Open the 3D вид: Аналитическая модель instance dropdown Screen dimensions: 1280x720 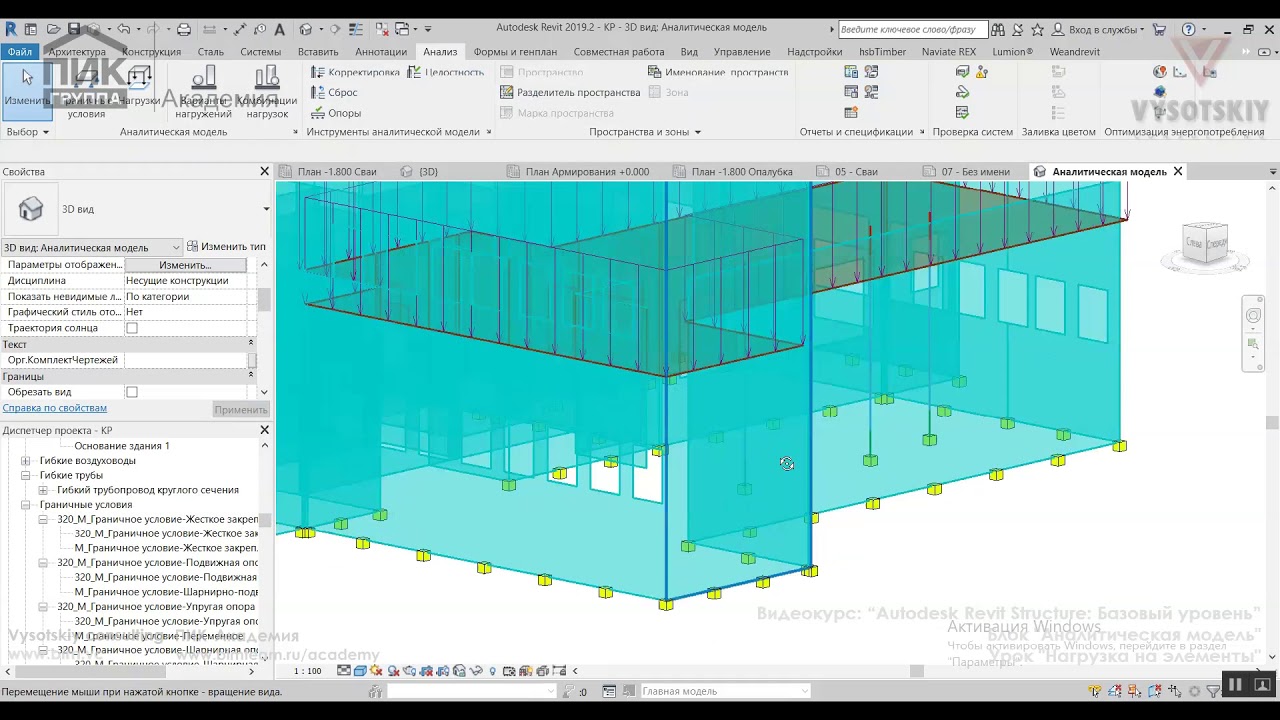[x=92, y=247]
